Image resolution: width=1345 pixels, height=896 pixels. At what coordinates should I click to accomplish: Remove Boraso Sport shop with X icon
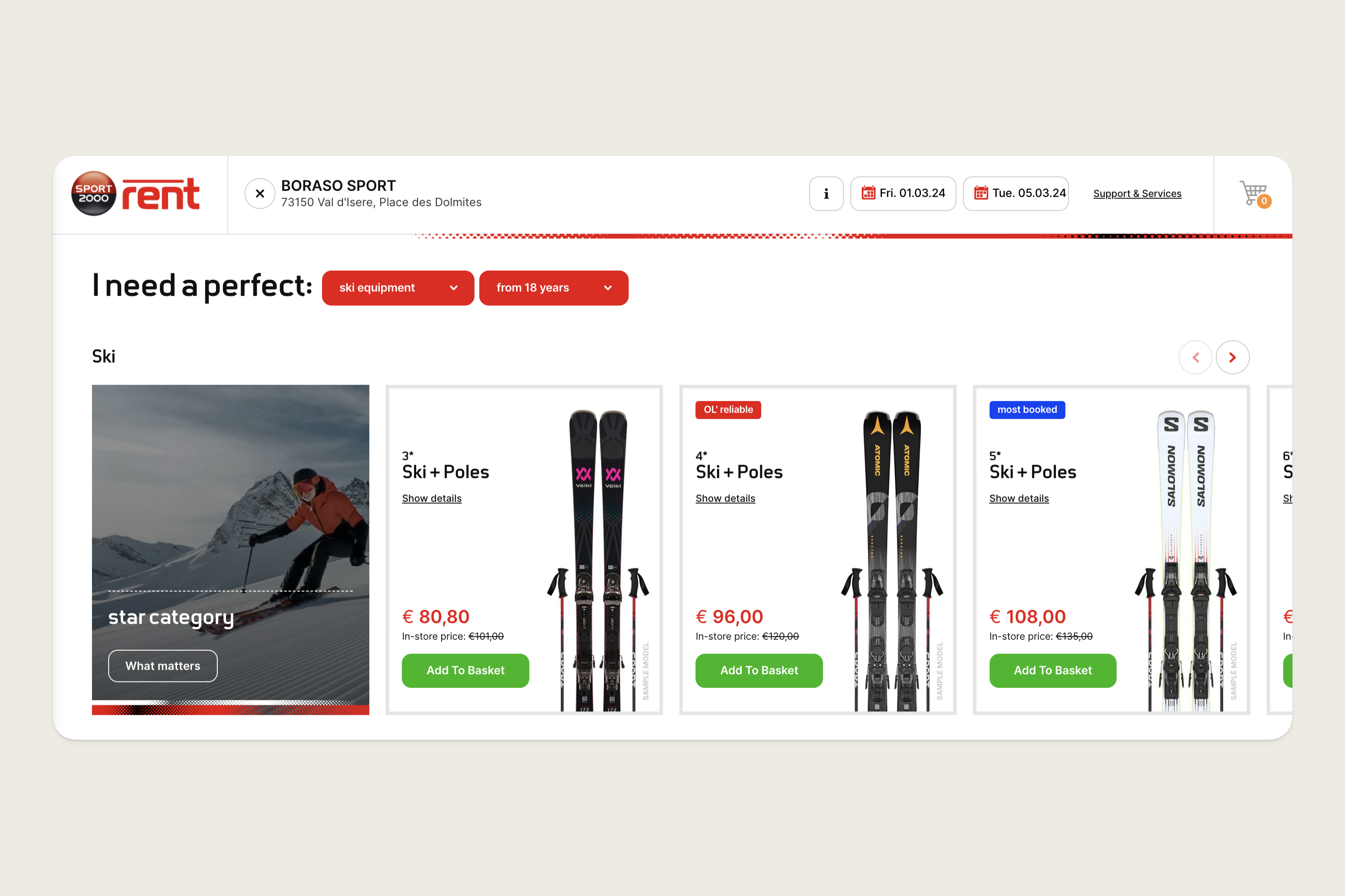[260, 194]
